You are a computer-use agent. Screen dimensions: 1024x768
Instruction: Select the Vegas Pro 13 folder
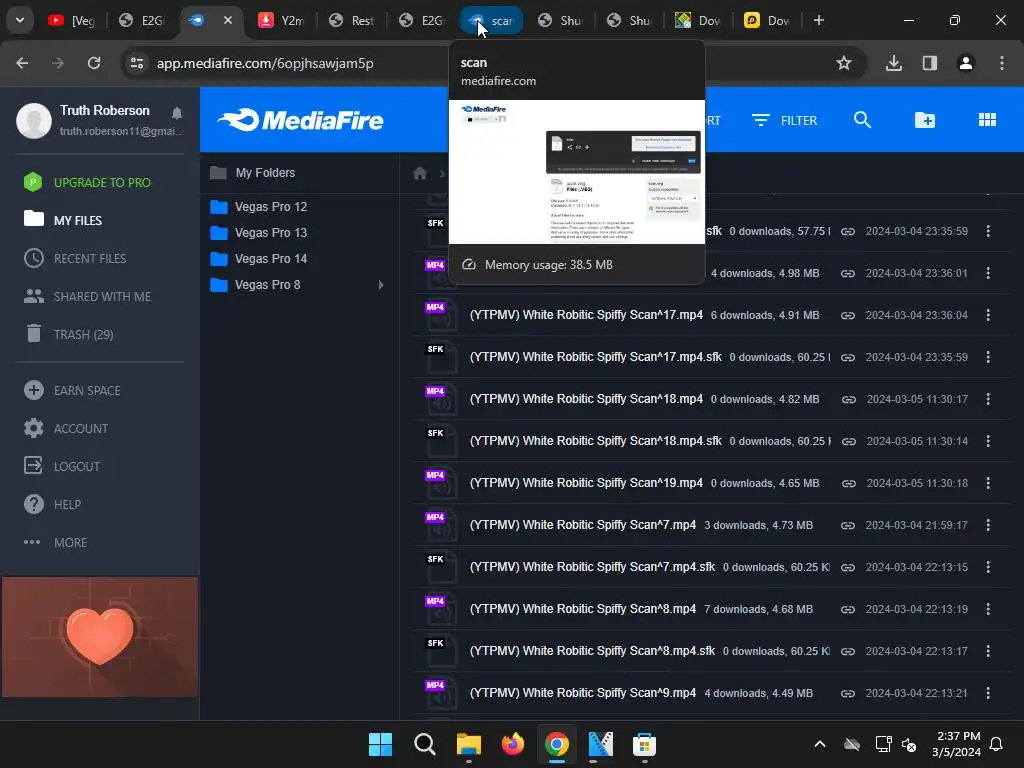click(x=259, y=232)
